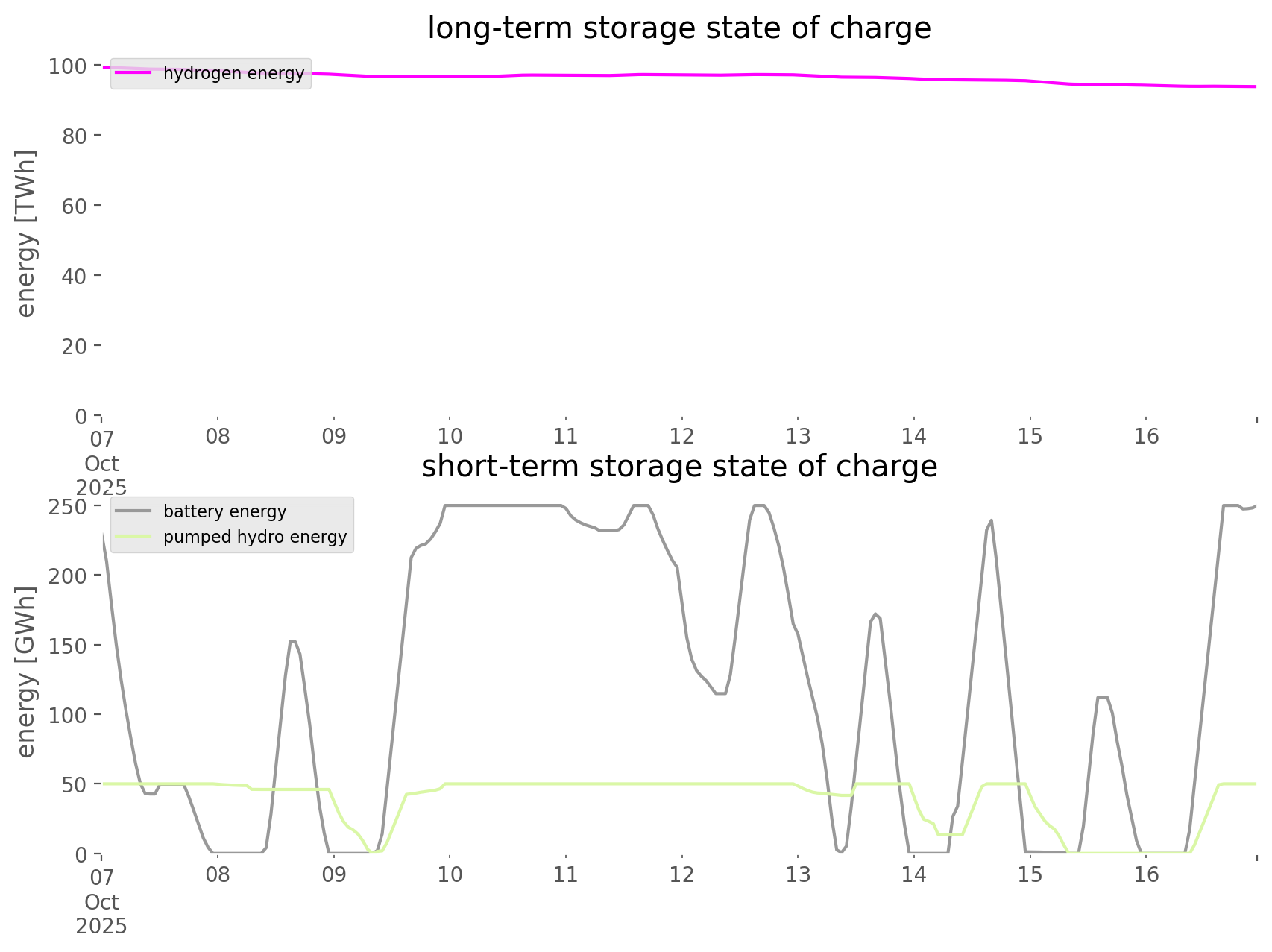The image size is (1272, 952).
Task: Click the 40 tick on the TWh axis
Action: coord(75,276)
